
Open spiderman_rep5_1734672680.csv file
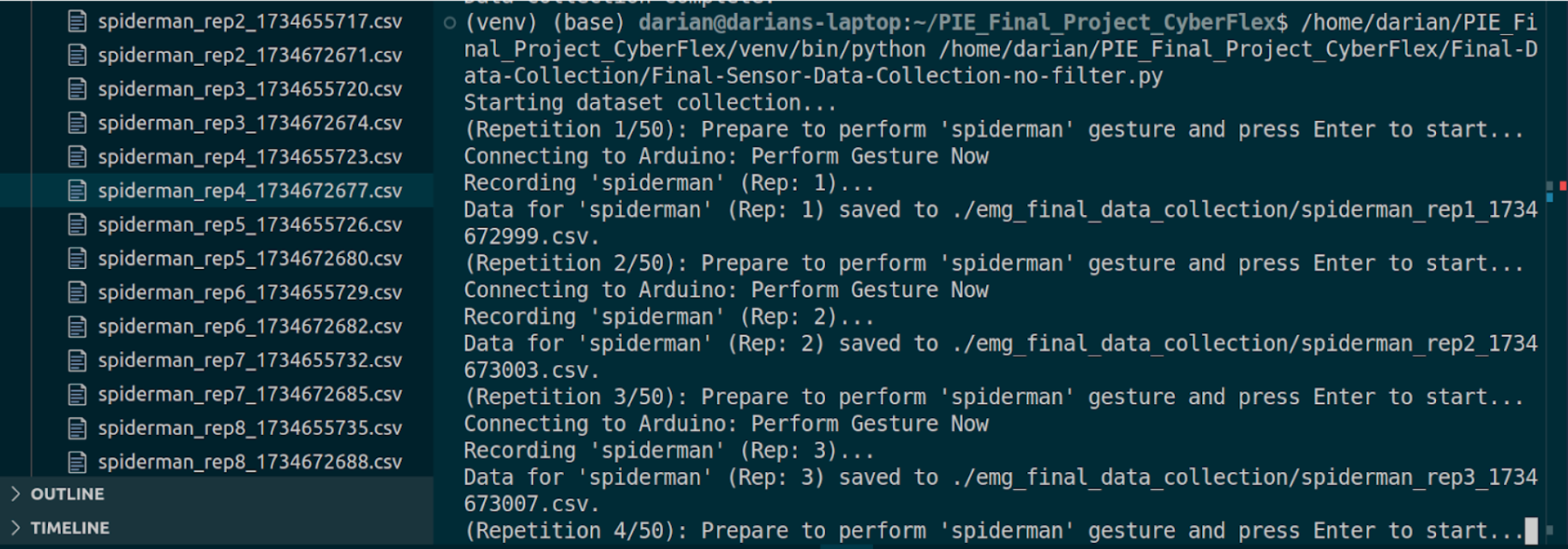coord(249,259)
